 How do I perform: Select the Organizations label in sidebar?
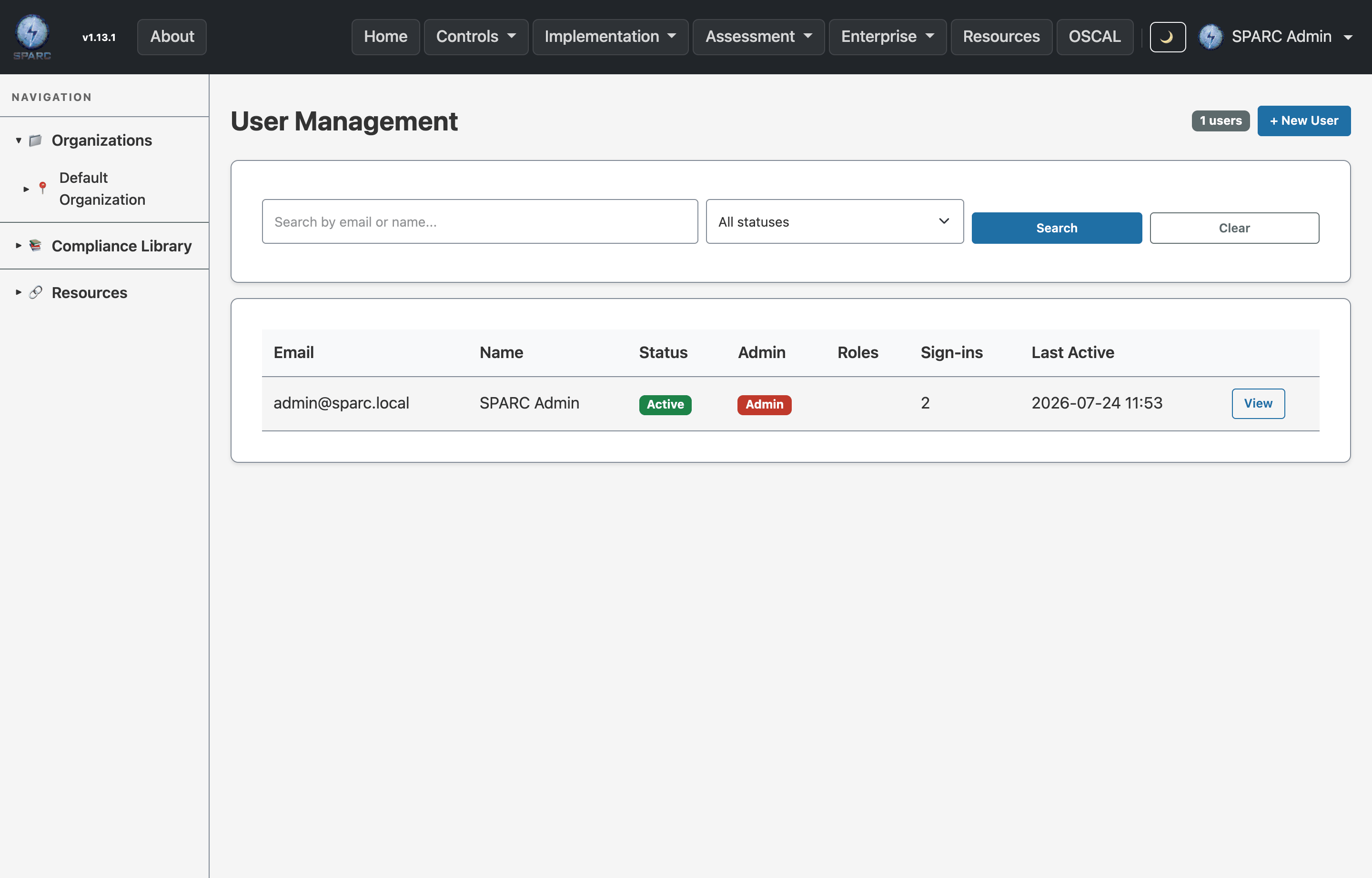[x=101, y=140]
